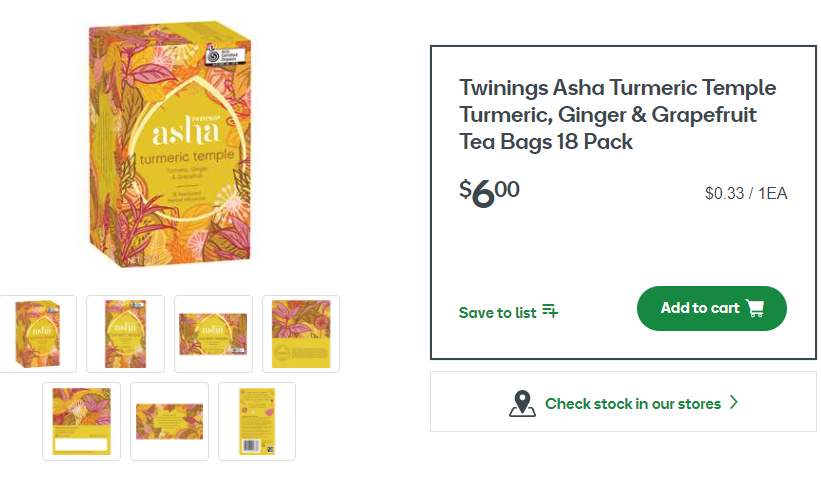Click the asha logo on the large tea box
This screenshot has width=821, height=482.
[x=186, y=129]
